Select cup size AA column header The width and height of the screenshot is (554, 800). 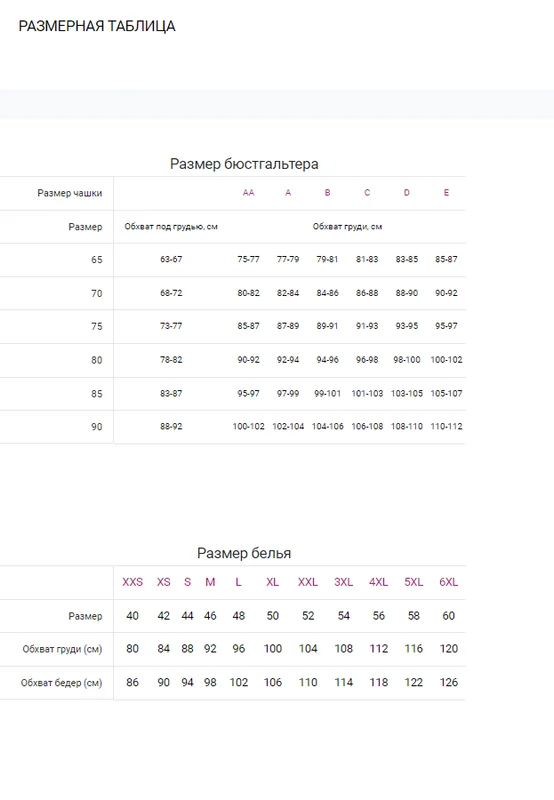click(248, 193)
